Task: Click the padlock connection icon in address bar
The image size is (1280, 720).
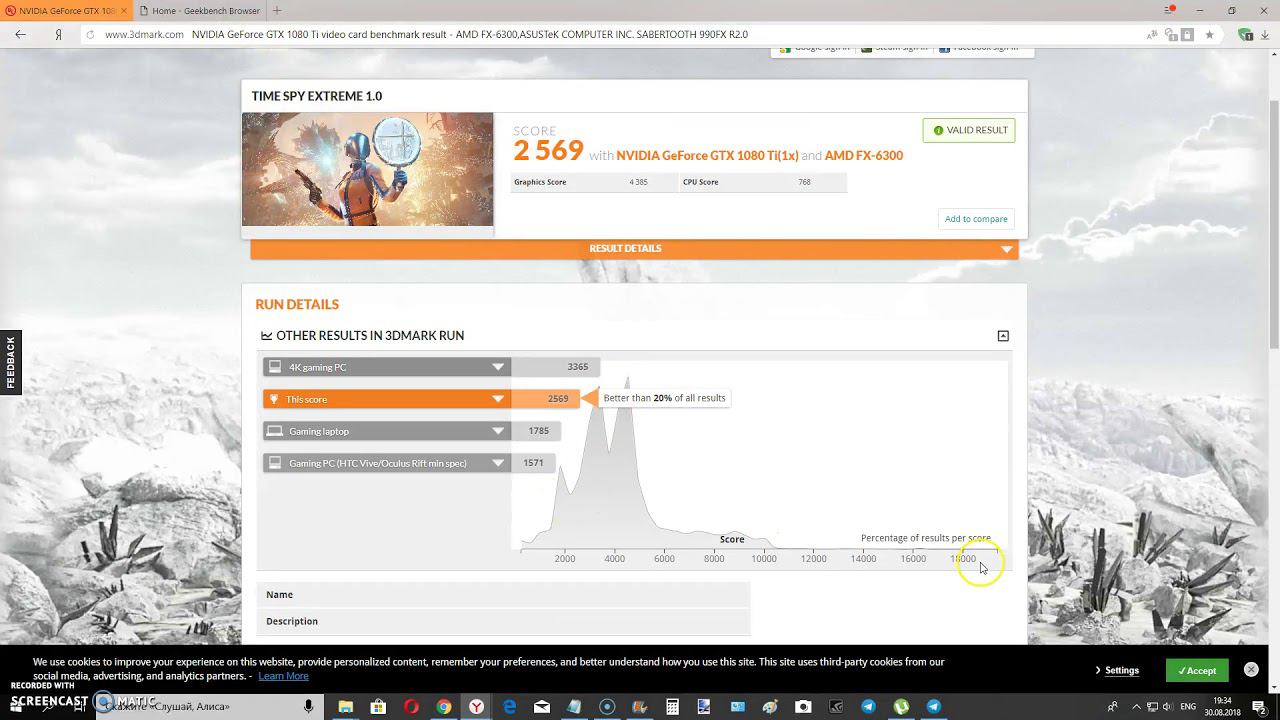Action: [1187, 34]
